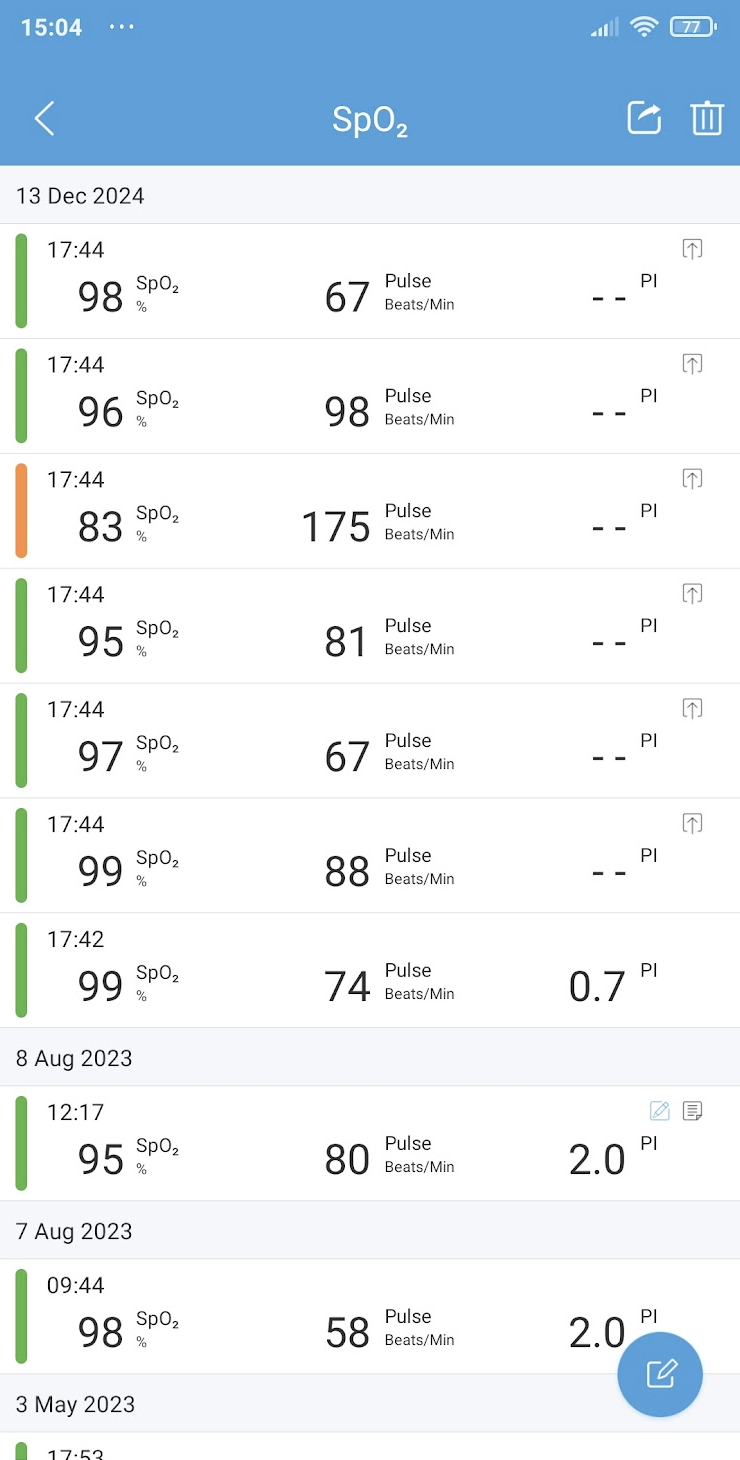
Task: Open the share/export icon in header
Action: click(645, 118)
